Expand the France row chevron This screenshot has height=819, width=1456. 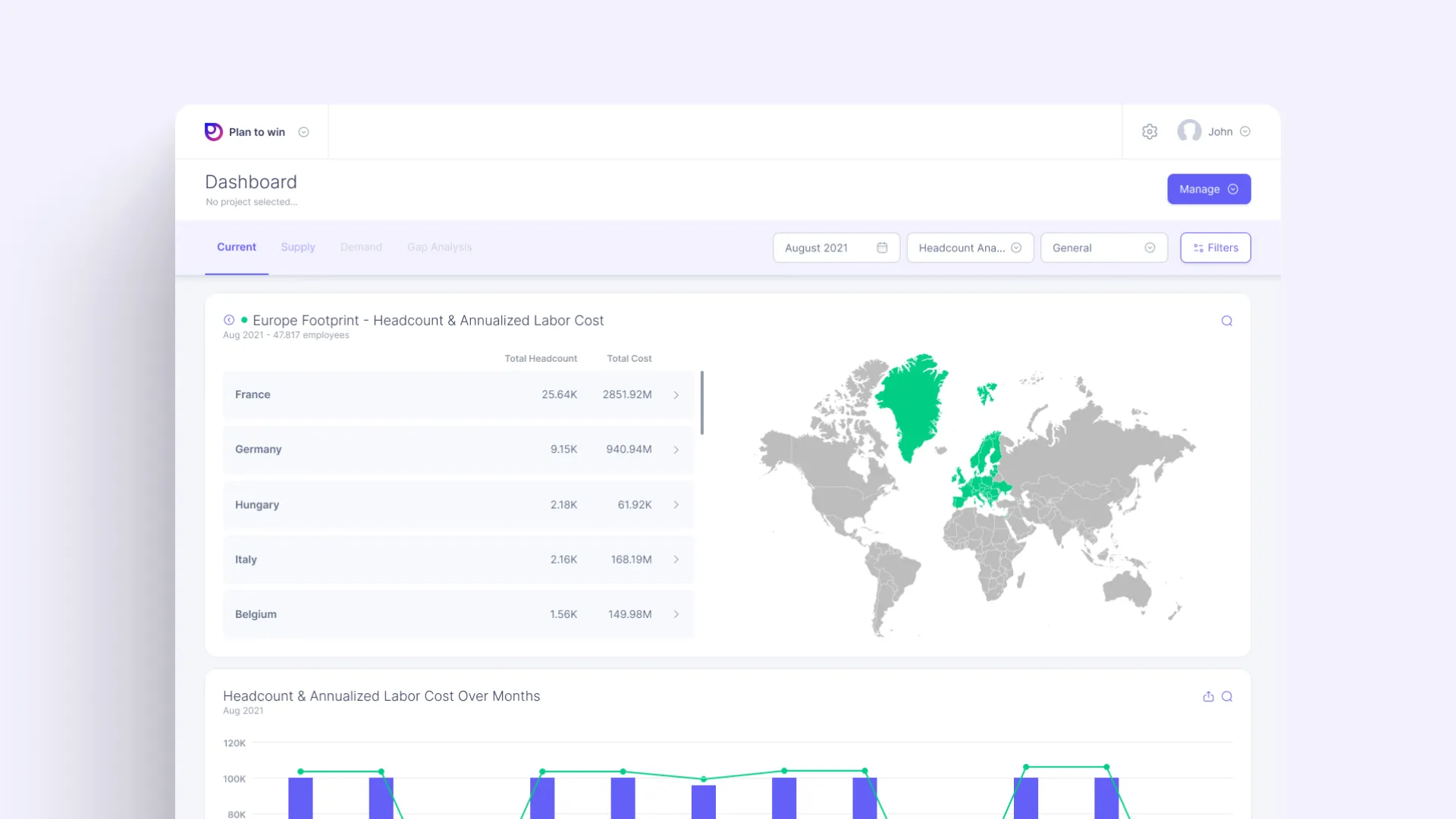pyautogui.click(x=676, y=395)
